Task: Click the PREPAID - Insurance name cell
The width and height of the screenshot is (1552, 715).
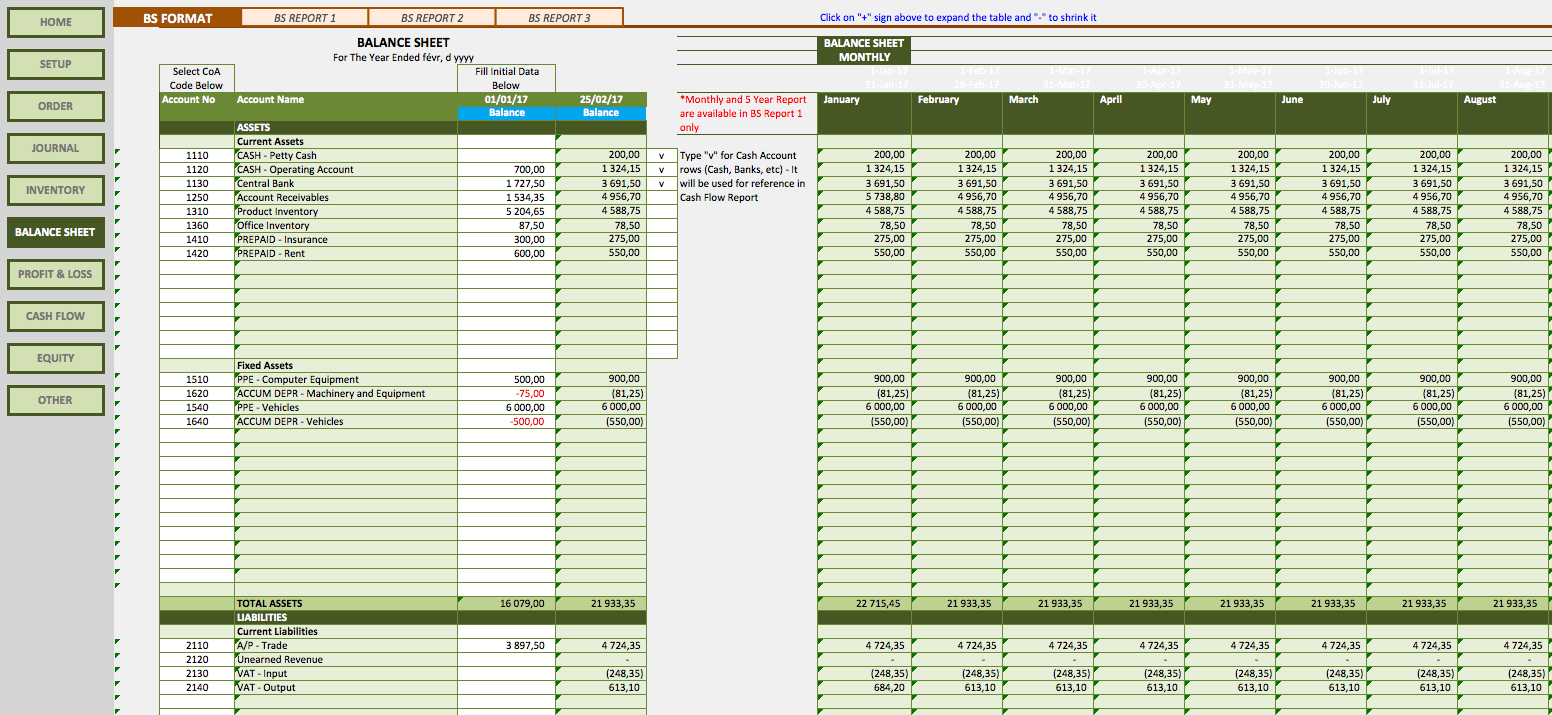Action: [x=346, y=240]
